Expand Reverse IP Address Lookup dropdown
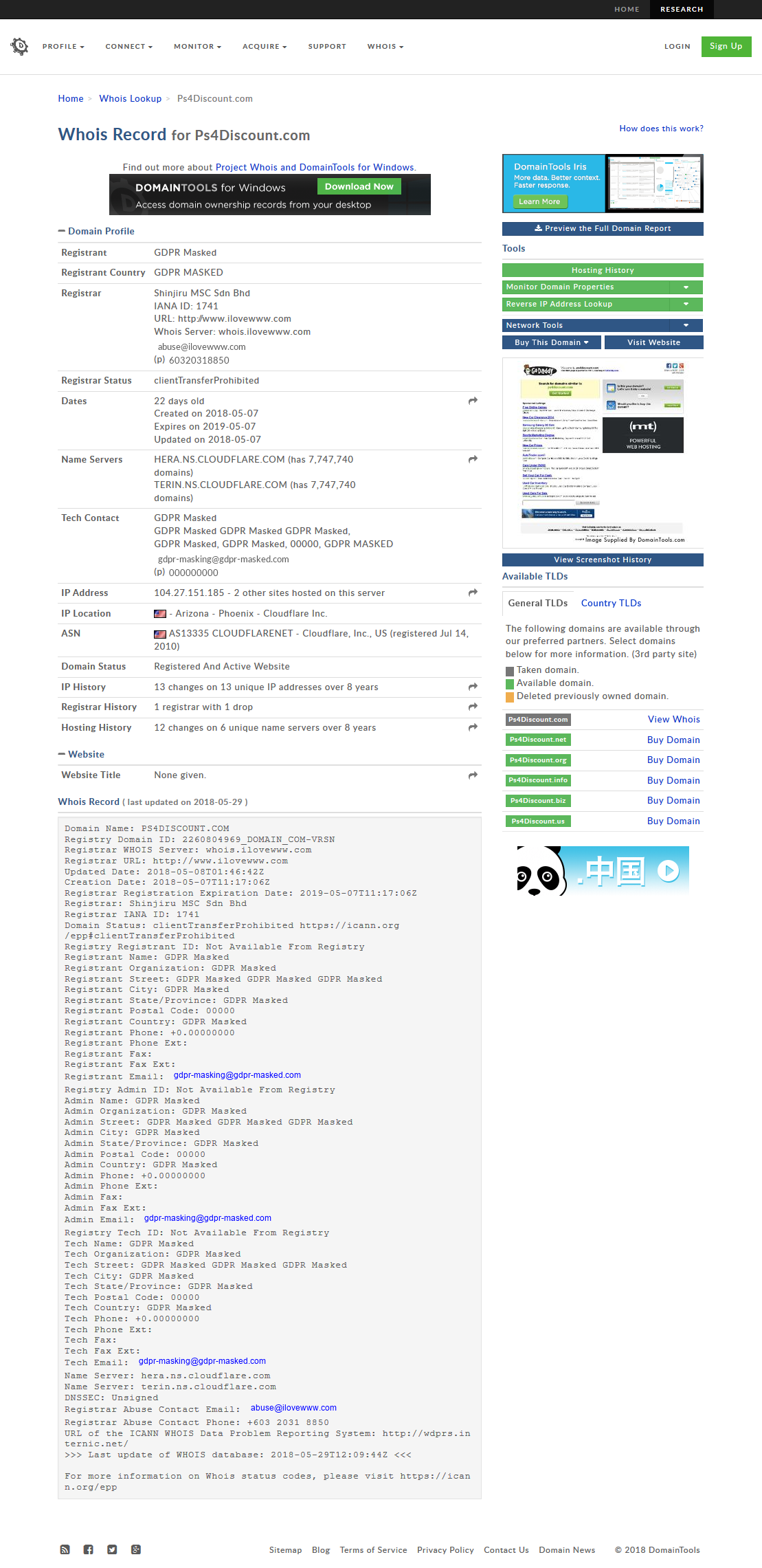The image size is (762, 1568). click(686, 305)
